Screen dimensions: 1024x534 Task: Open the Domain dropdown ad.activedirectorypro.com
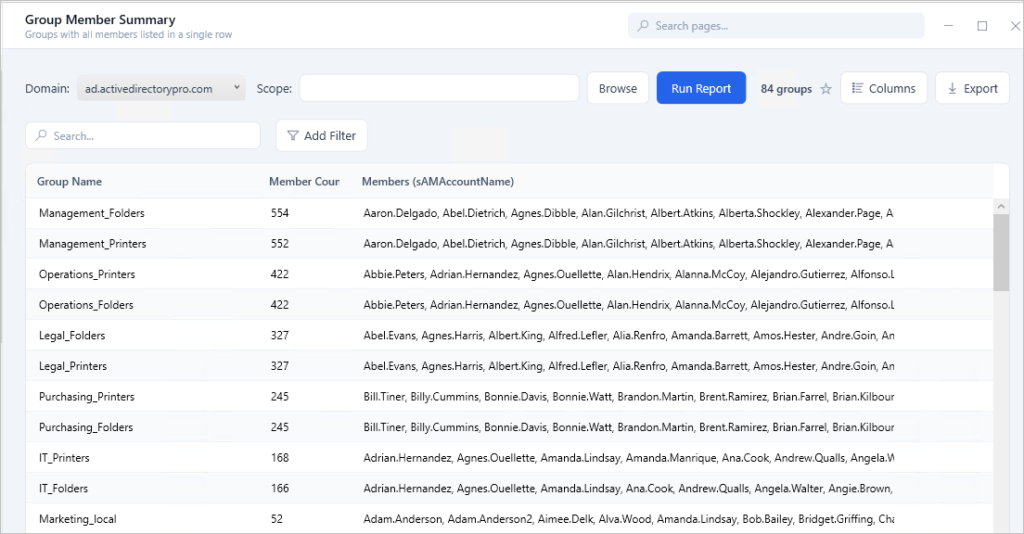tap(161, 88)
